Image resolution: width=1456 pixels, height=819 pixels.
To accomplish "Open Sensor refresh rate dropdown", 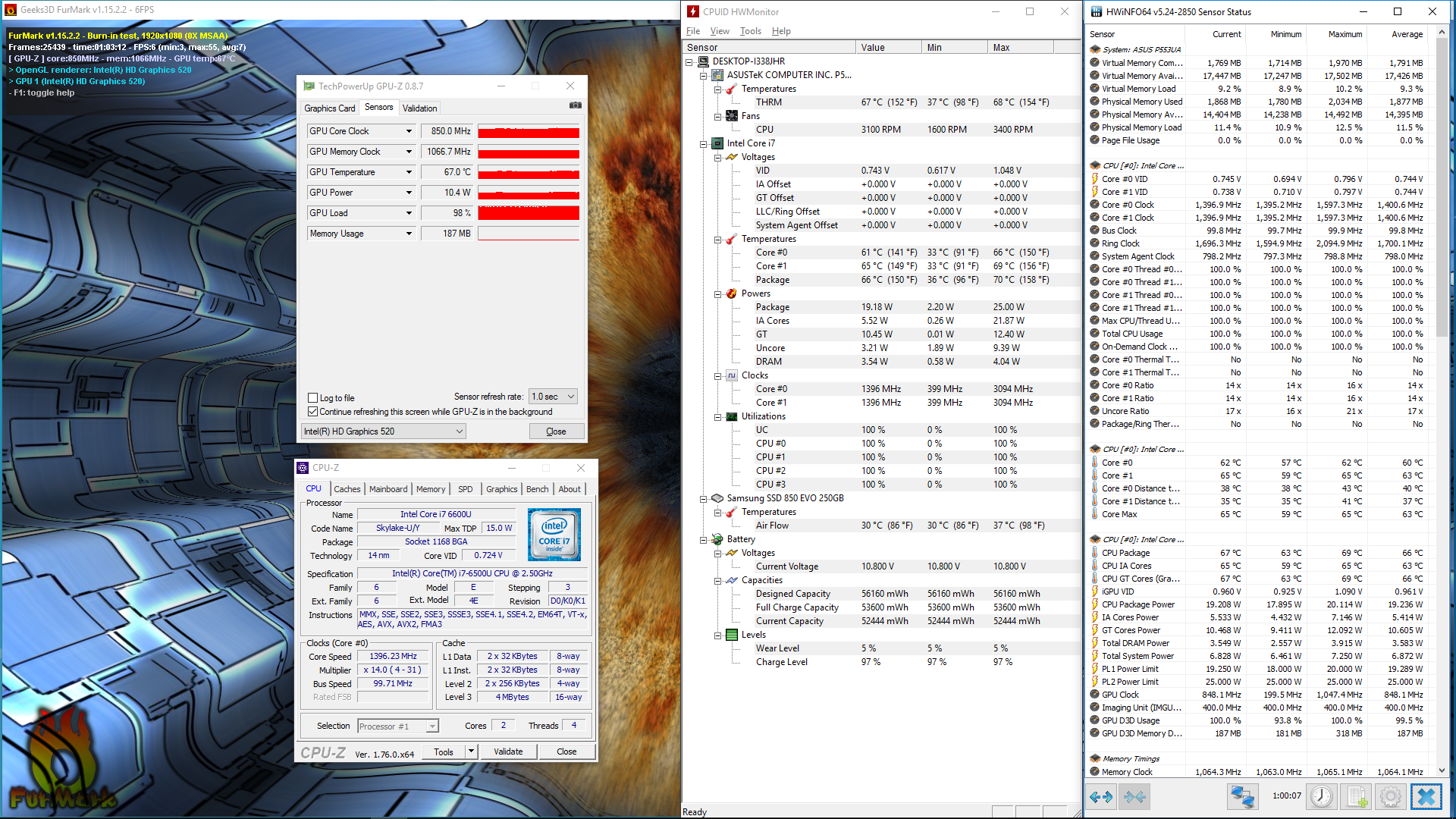I will 553,397.
